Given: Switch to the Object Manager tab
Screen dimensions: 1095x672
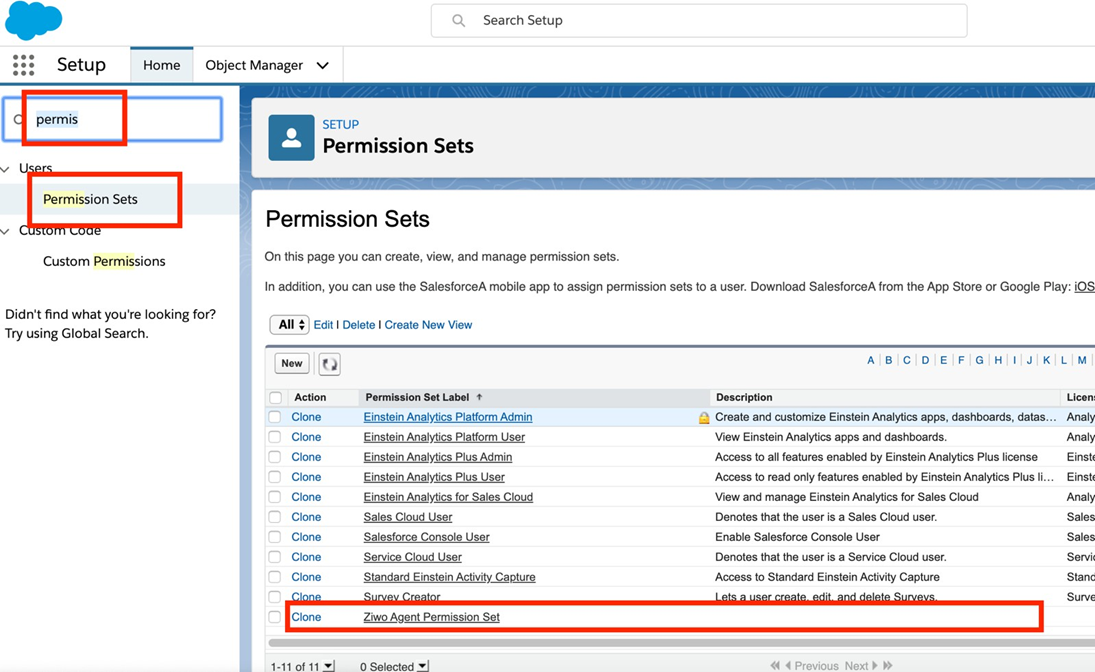Looking at the screenshot, I should pos(254,65).
